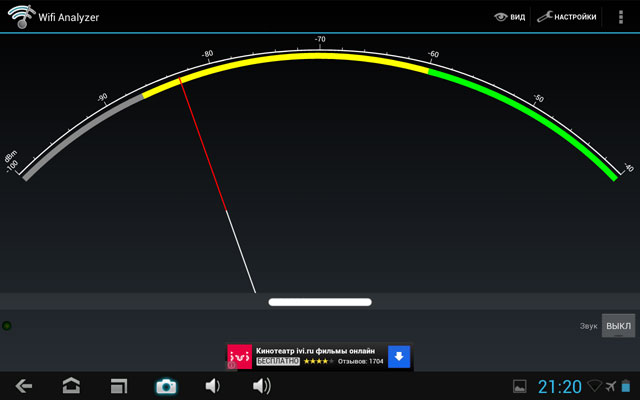Tap the Wifi Analyzer title text

[x=69, y=17]
